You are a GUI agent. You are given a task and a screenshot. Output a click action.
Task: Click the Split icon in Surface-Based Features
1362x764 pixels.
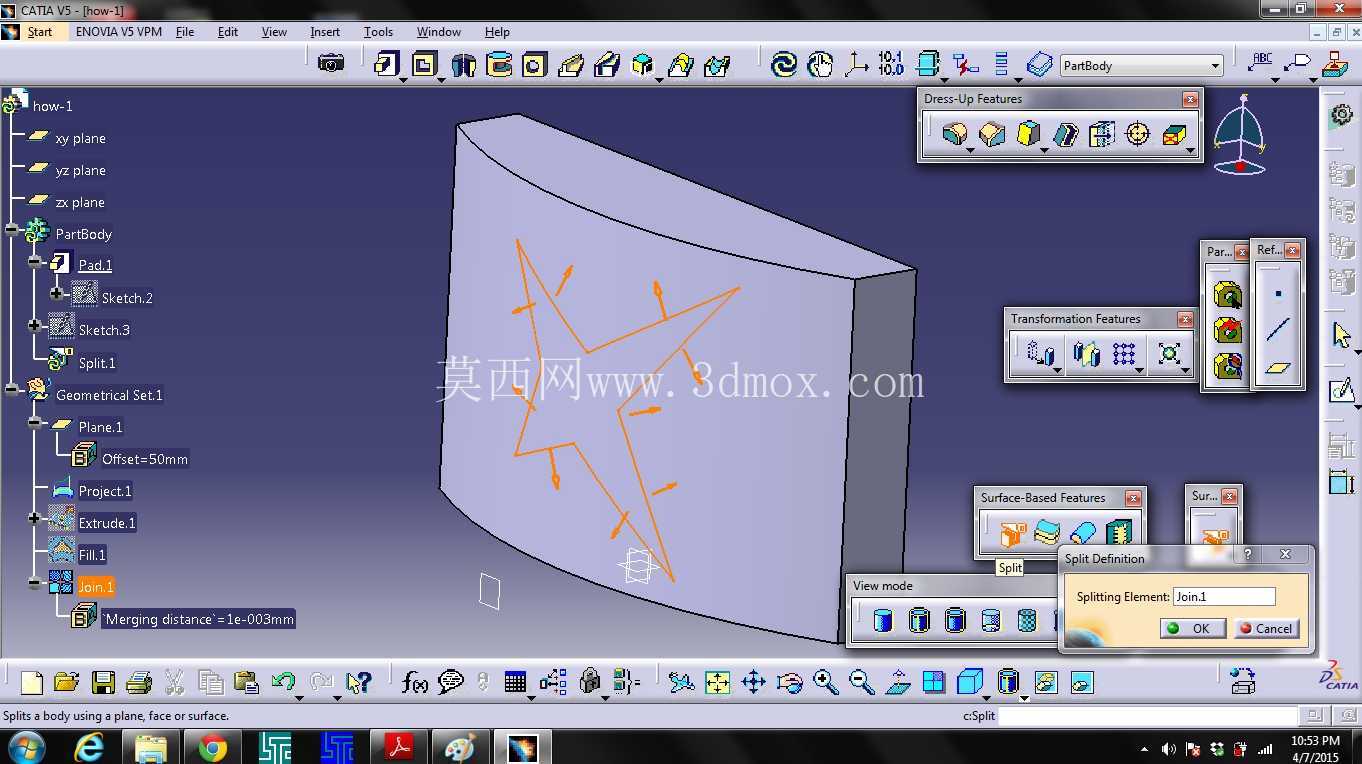pos(1012,534)
